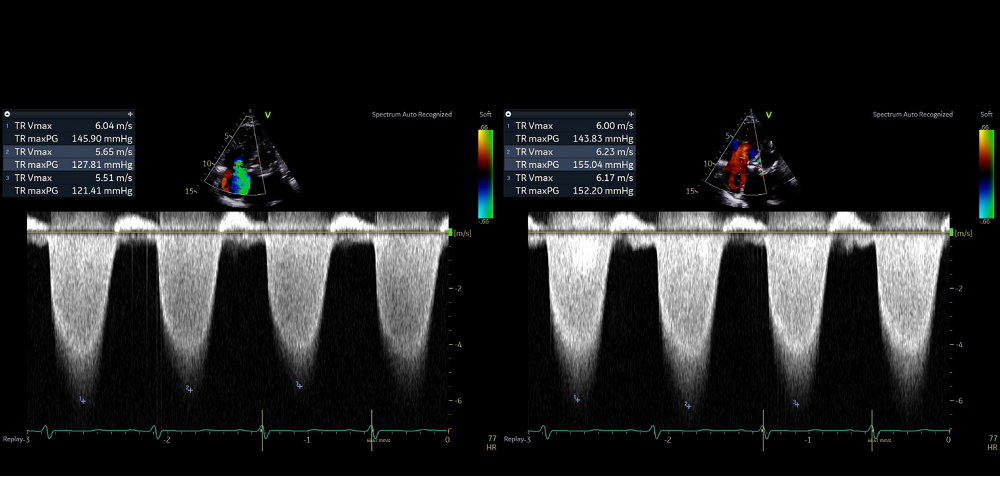Select caliper marker 2 on right Doppler spectrum
The image size is (1000, 478).
point(687,405)
